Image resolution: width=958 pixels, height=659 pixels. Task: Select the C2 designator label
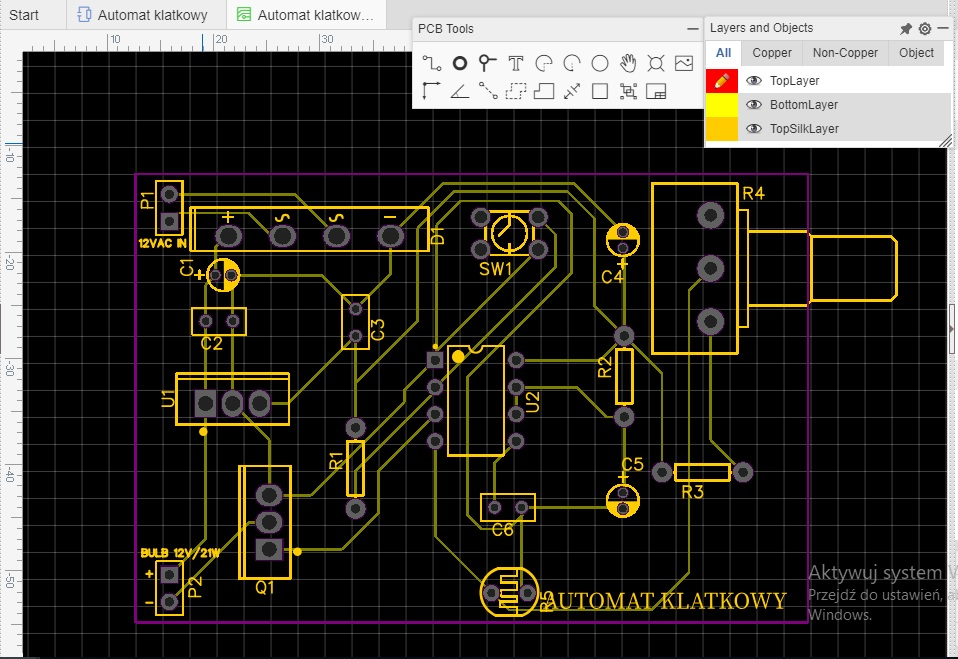click(x=211, y=343)
